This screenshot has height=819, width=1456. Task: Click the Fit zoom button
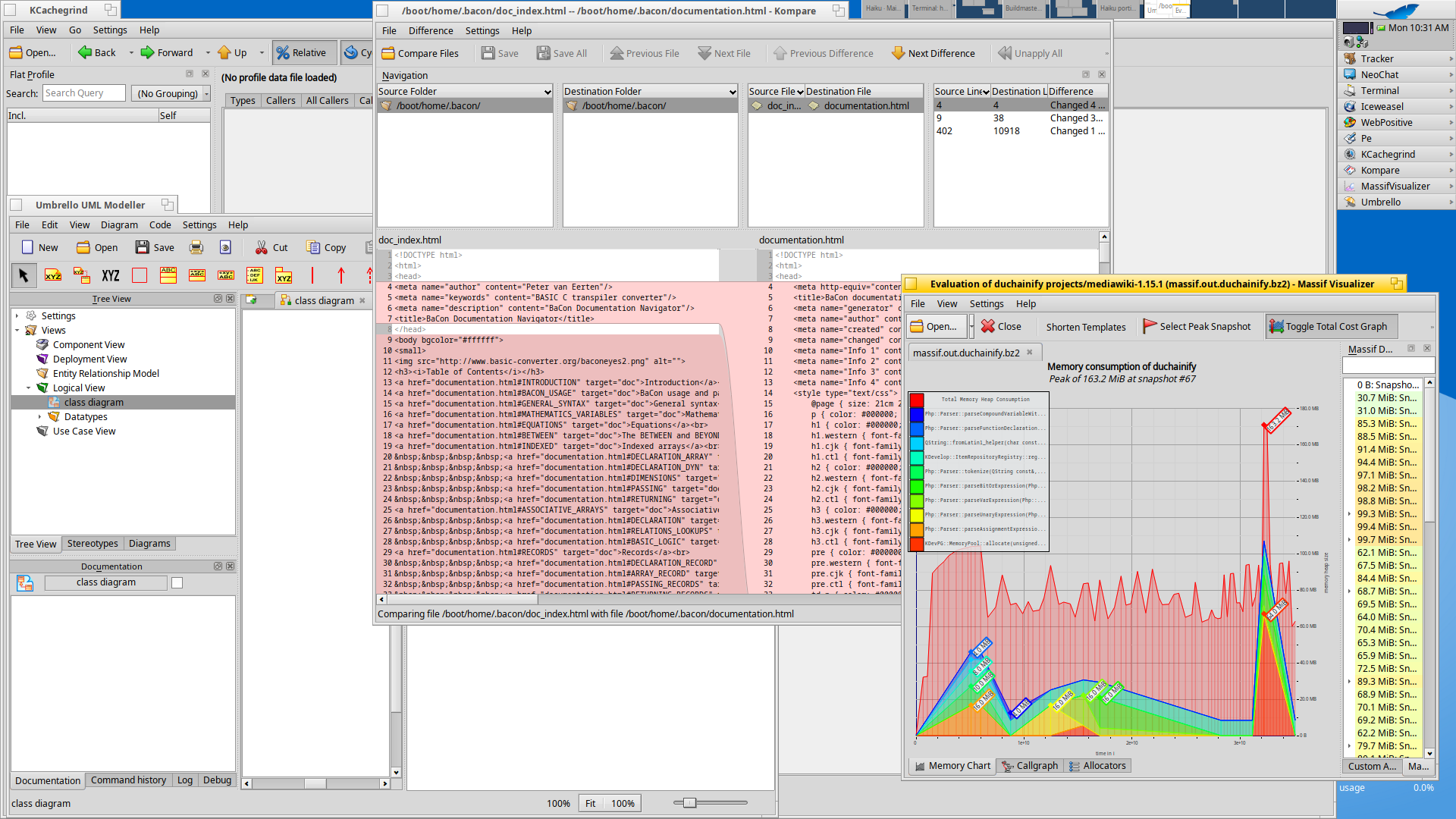tap(590, 803)
